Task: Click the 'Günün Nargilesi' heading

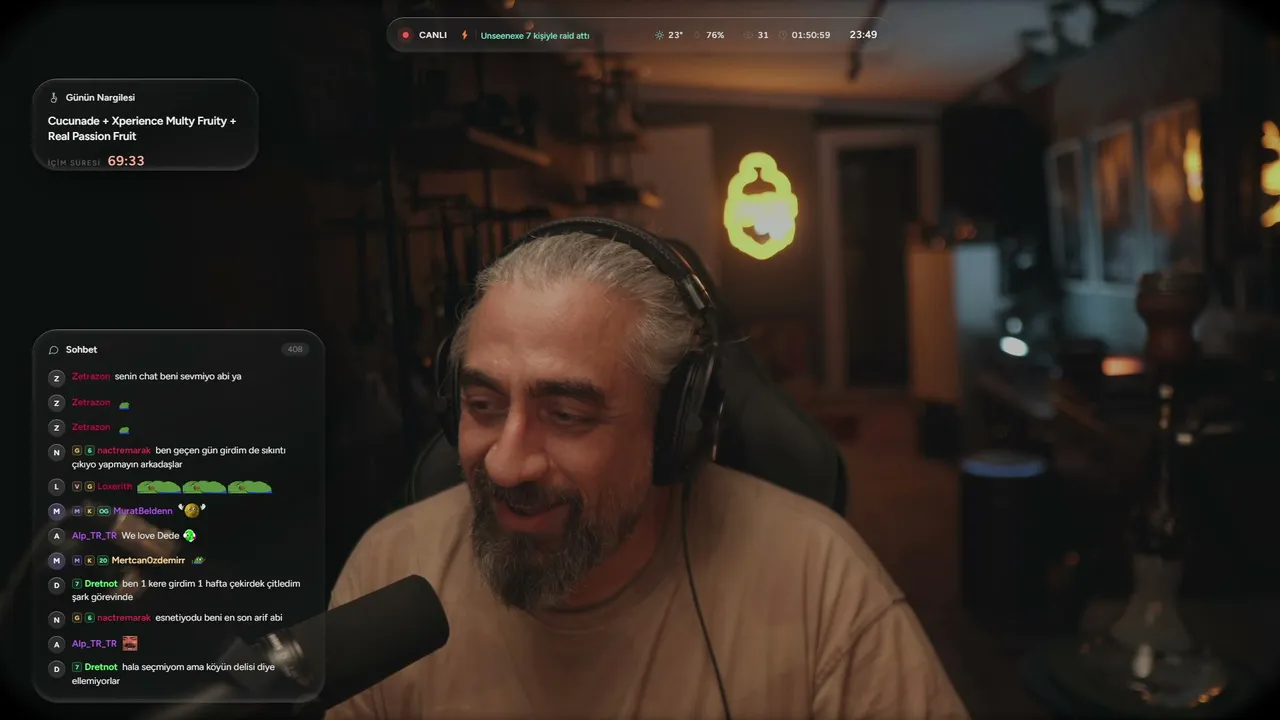Action: click(x=100, y=98)
